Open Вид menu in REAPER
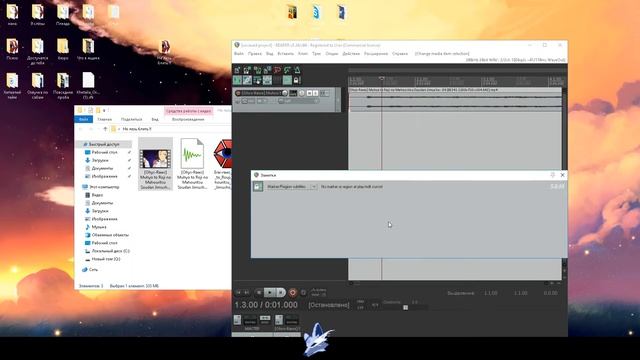 [x=269, y=54]
